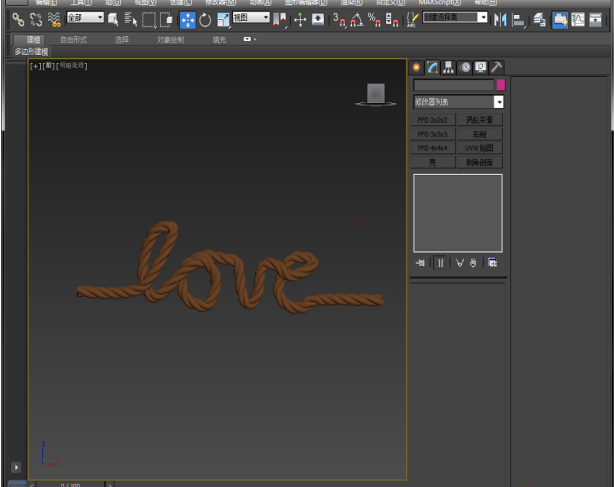
Task: Click the Align tool icon
Action: (x=518, y=20)
